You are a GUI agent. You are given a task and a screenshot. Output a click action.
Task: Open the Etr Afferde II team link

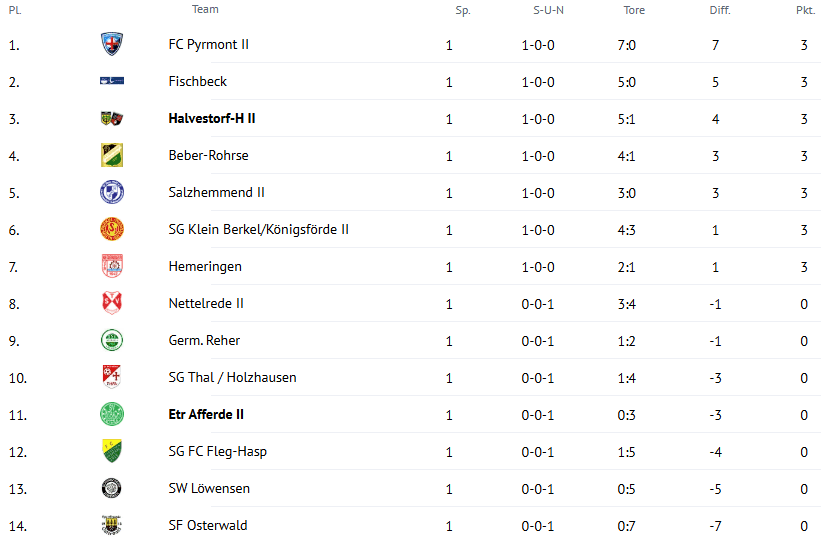(206, 415)
